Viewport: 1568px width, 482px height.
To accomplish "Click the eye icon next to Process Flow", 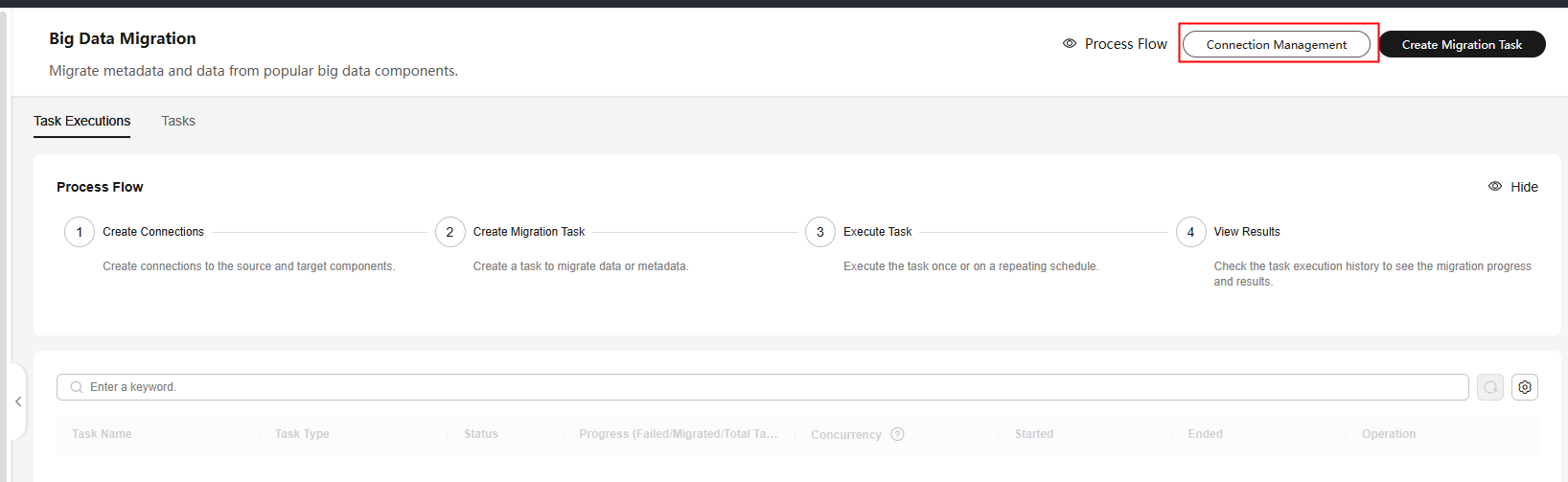I will (x=1070, y=44).
